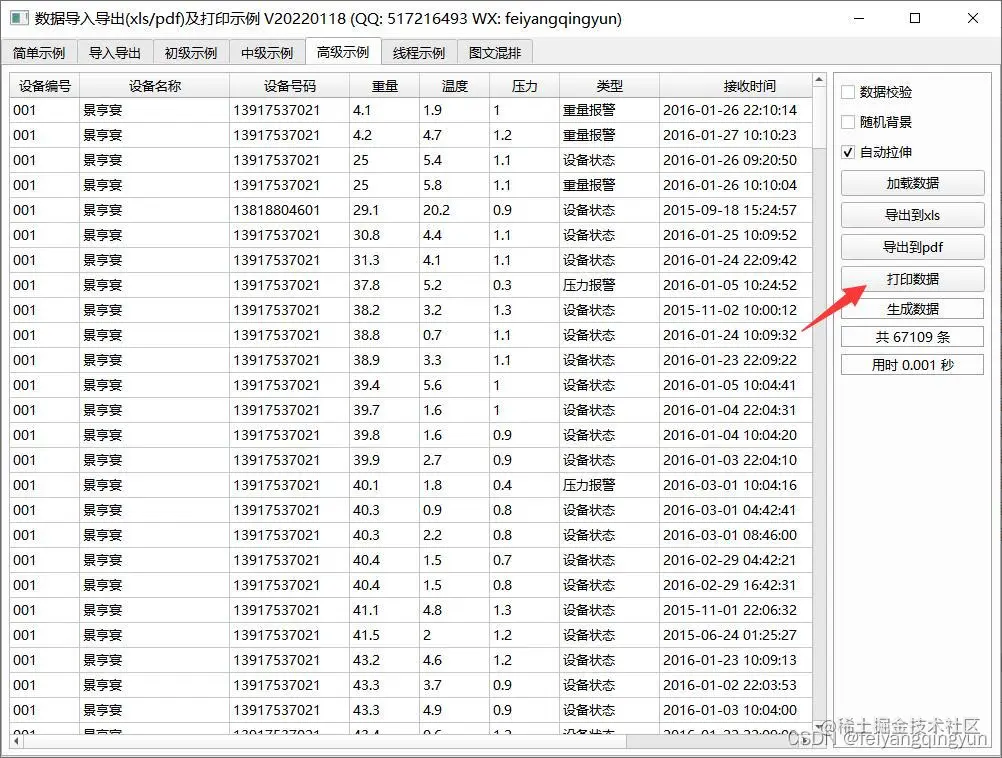Select timestamp 2015-11-02 10:00:12
The width and height of the screenshot is (1002, 758).
[736, 310]
